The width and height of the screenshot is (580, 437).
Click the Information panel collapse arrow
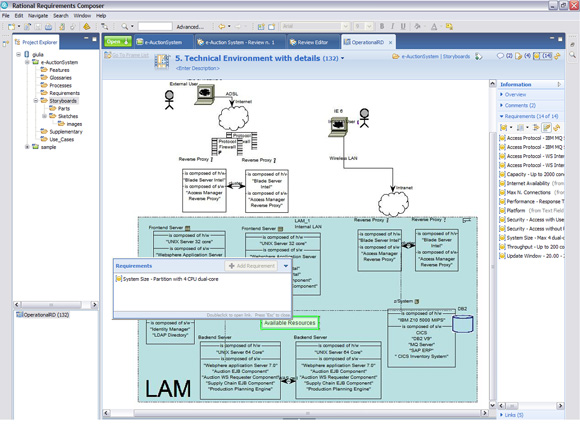pyautogui.click(x=559, y=84)
